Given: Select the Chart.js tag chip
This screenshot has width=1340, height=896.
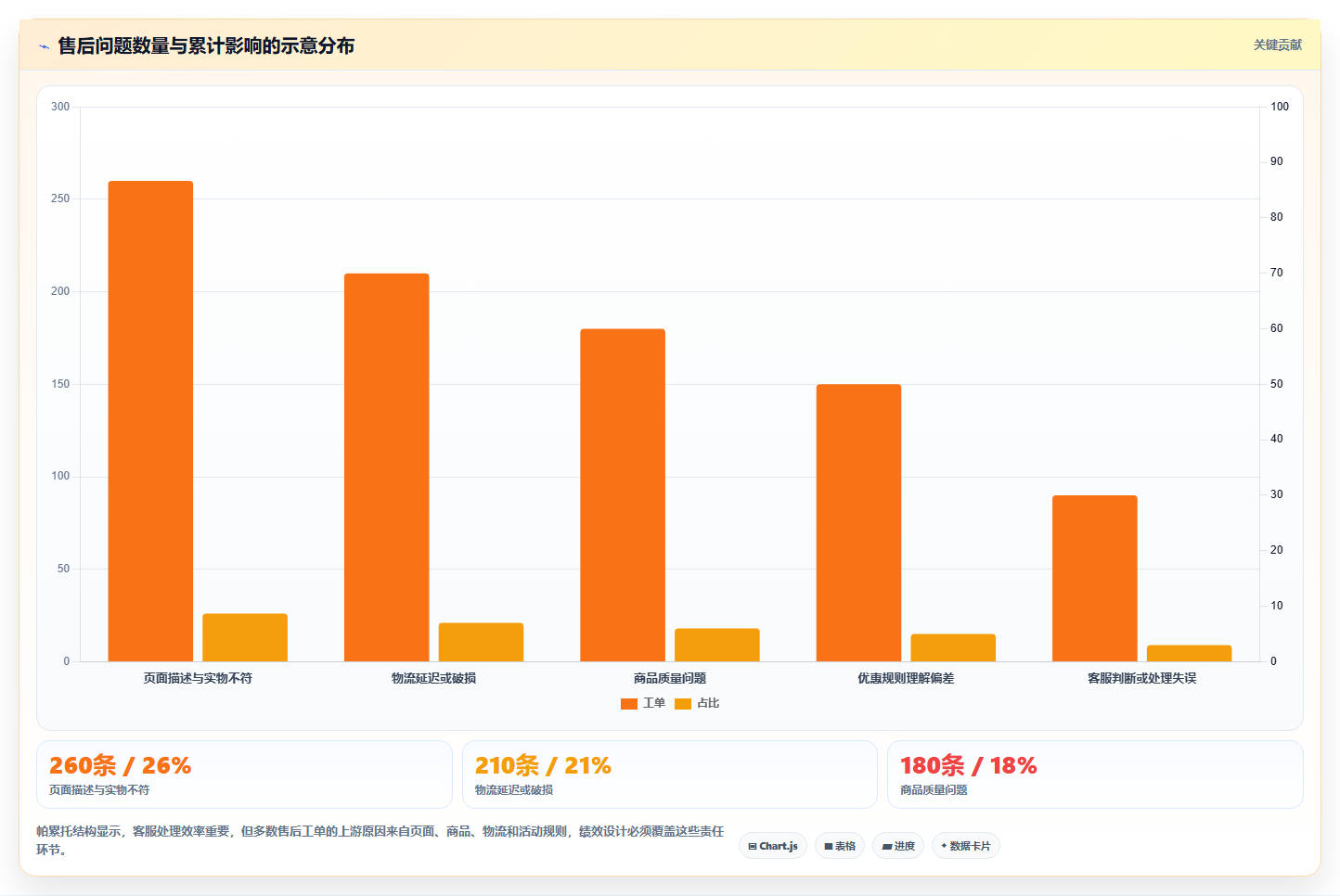Looking at the screenshot, I should point(773,846).
